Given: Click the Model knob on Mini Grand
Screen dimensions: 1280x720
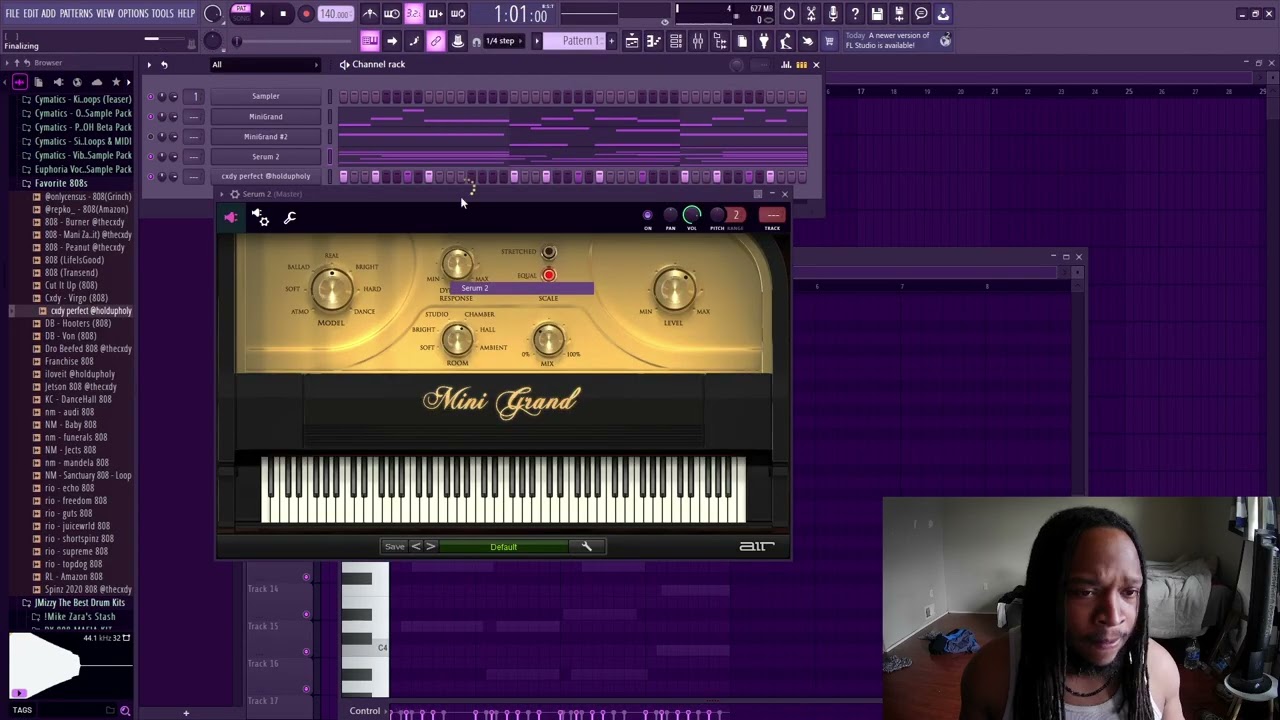Looking at the screenshot, I should [331, 290].
